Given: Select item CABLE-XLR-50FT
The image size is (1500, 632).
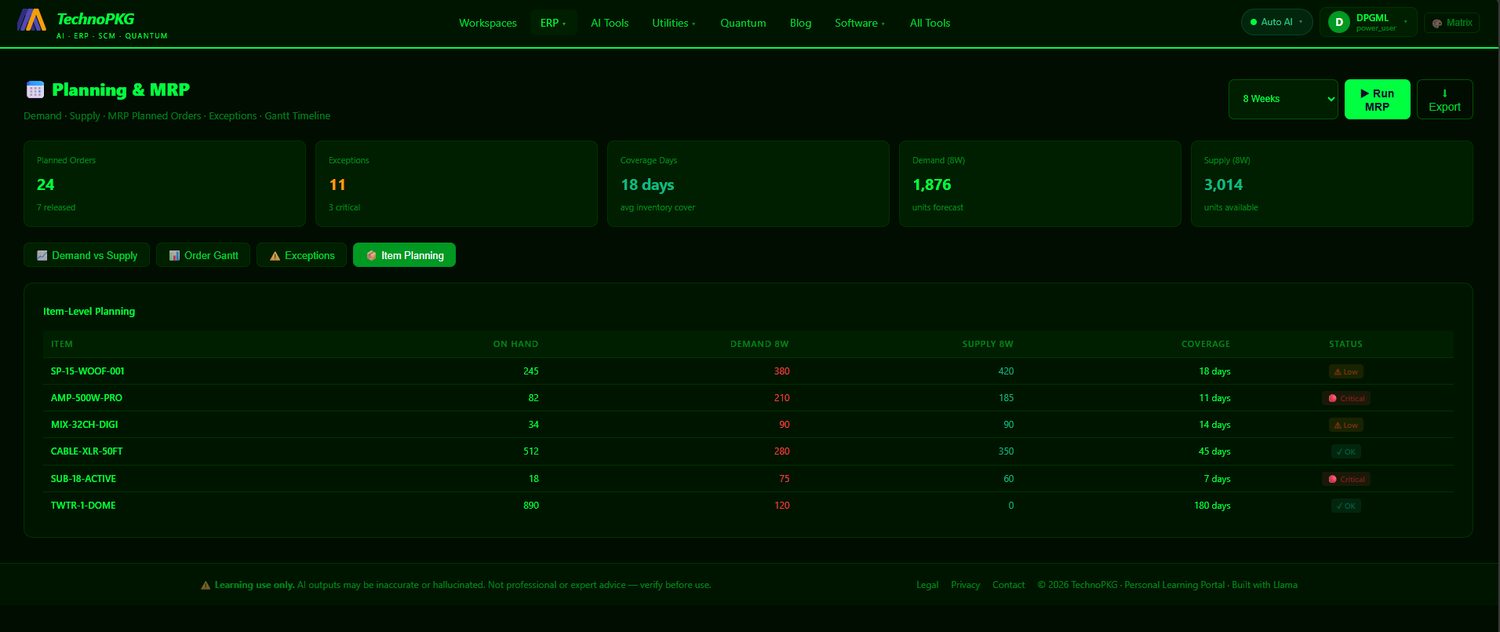Looking at the screenshot, I should (87, 452).
